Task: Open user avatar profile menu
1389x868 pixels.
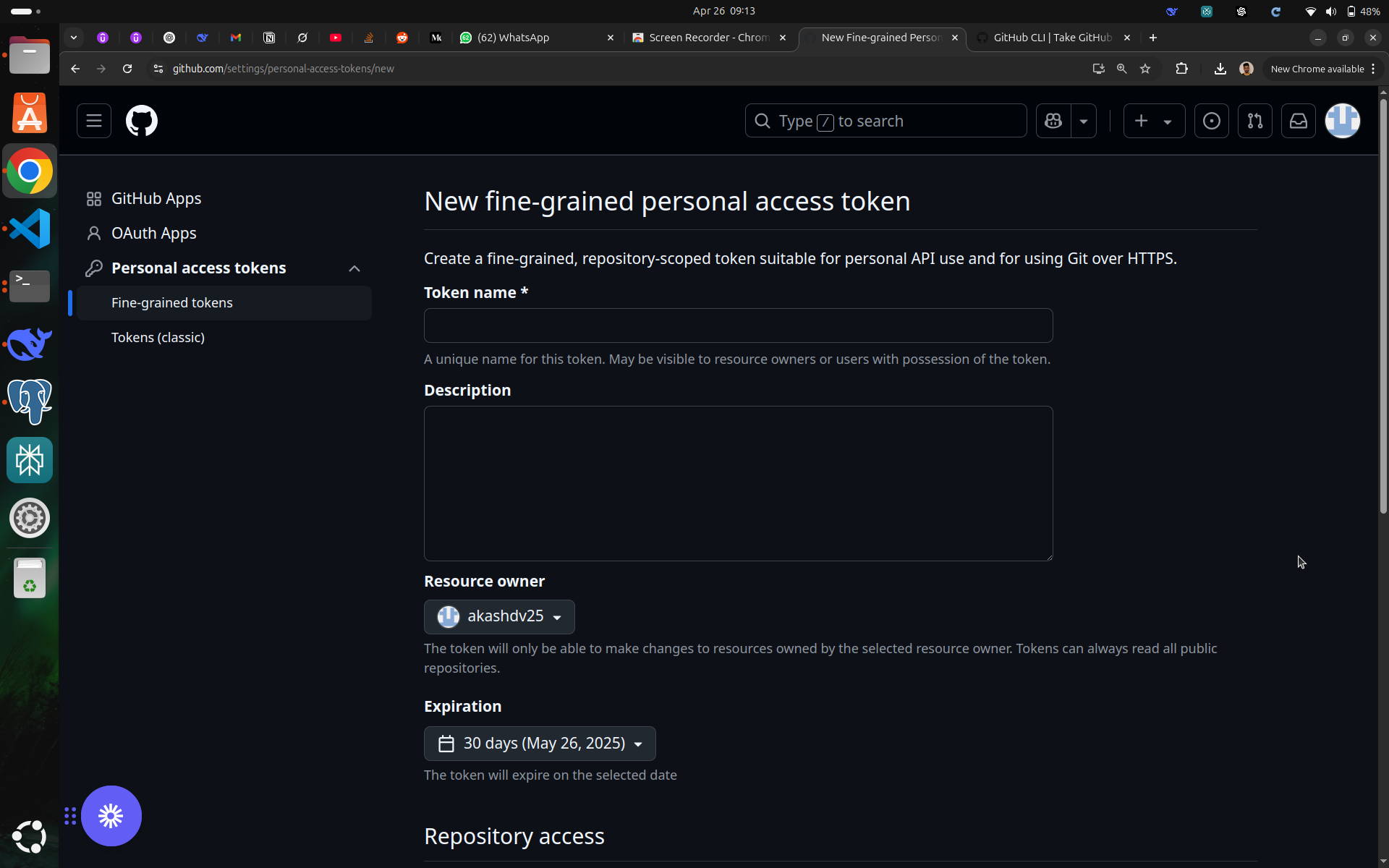Action: coord(1343,121)
